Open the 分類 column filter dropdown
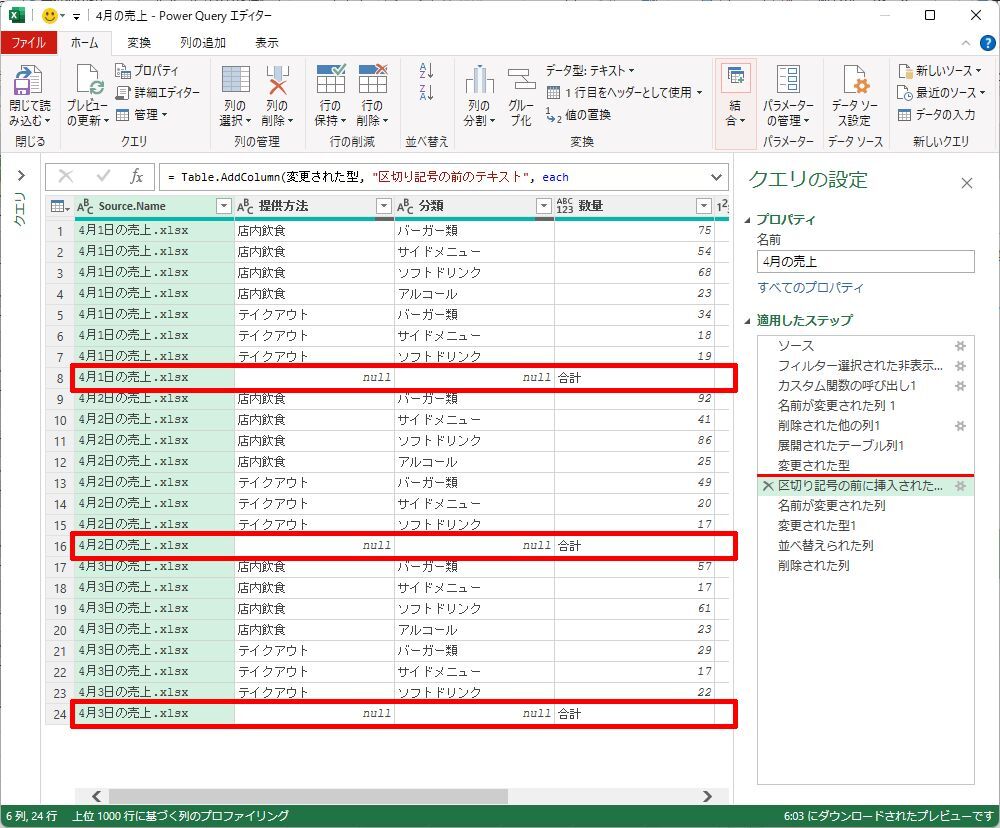1000x828 pixels. (x=543, y=206)
